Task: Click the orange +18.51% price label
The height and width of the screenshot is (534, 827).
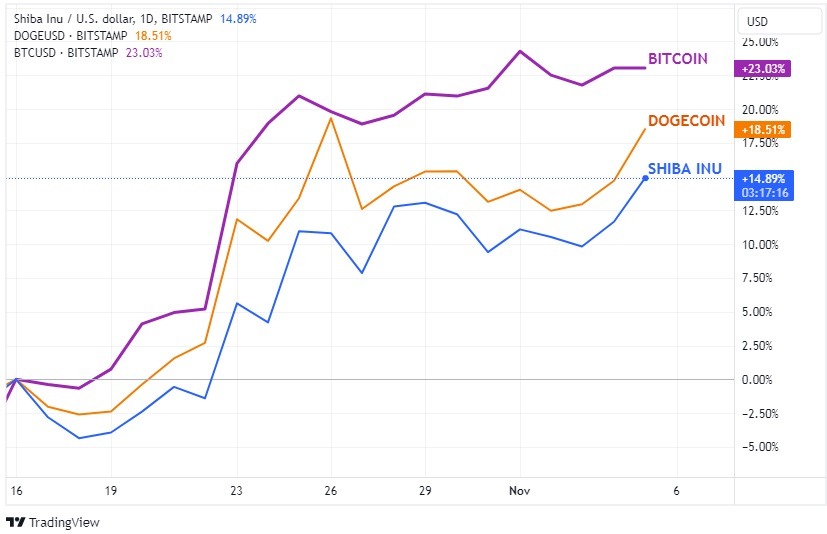Action: pyautogui.click(x=765, y=129)
